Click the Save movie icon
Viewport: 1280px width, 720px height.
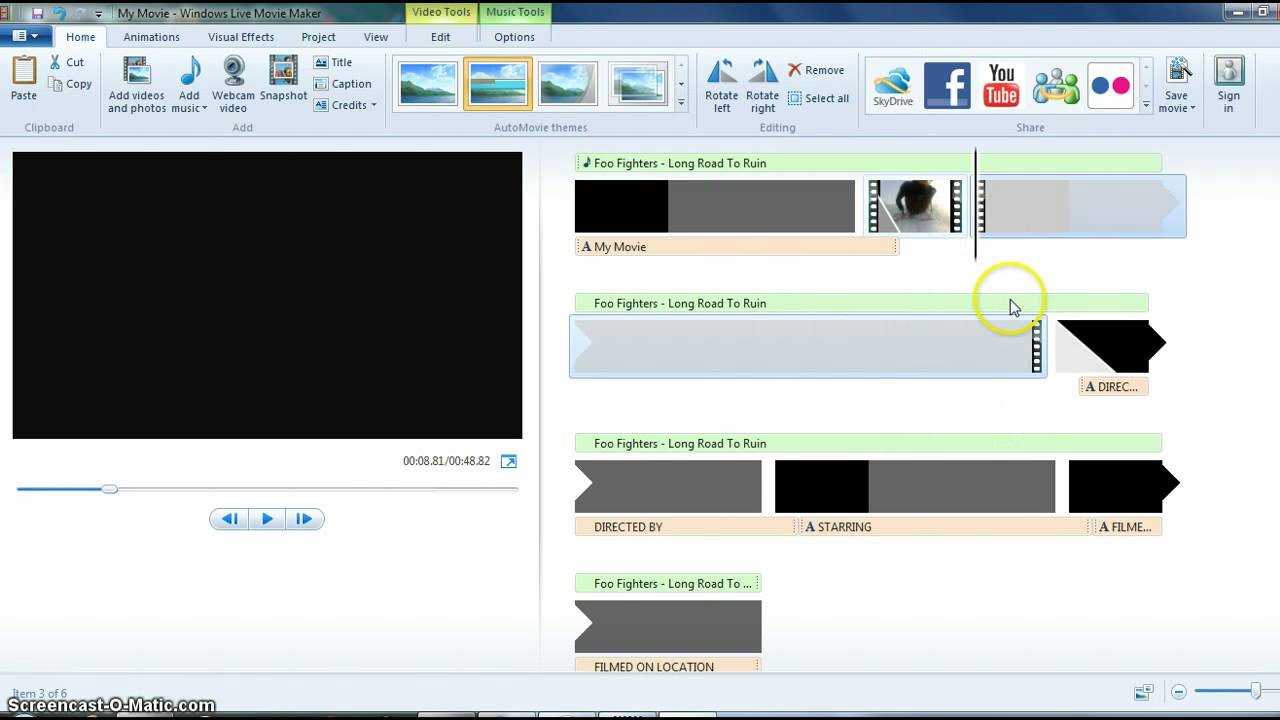(x=1178, y=72)
